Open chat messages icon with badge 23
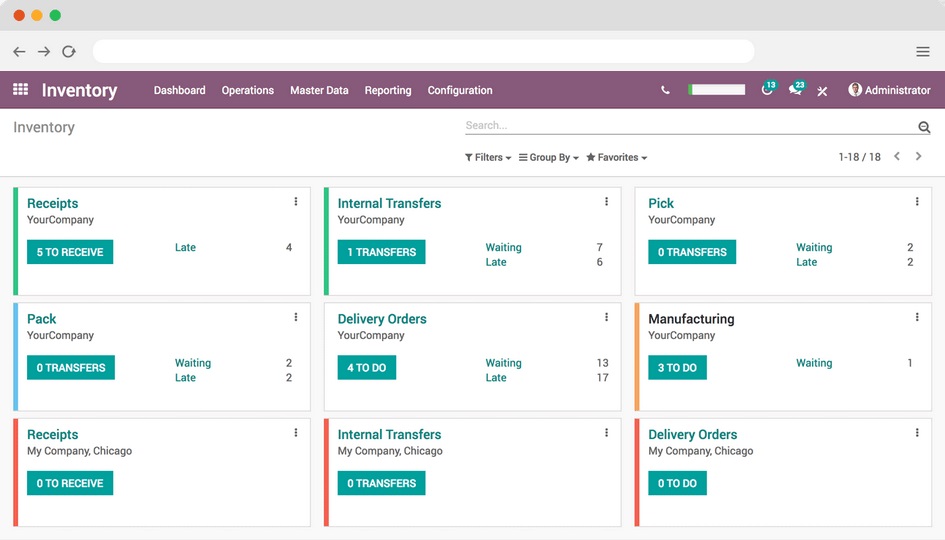This screenshot has width=945, height=540. (x=795, y=90)
